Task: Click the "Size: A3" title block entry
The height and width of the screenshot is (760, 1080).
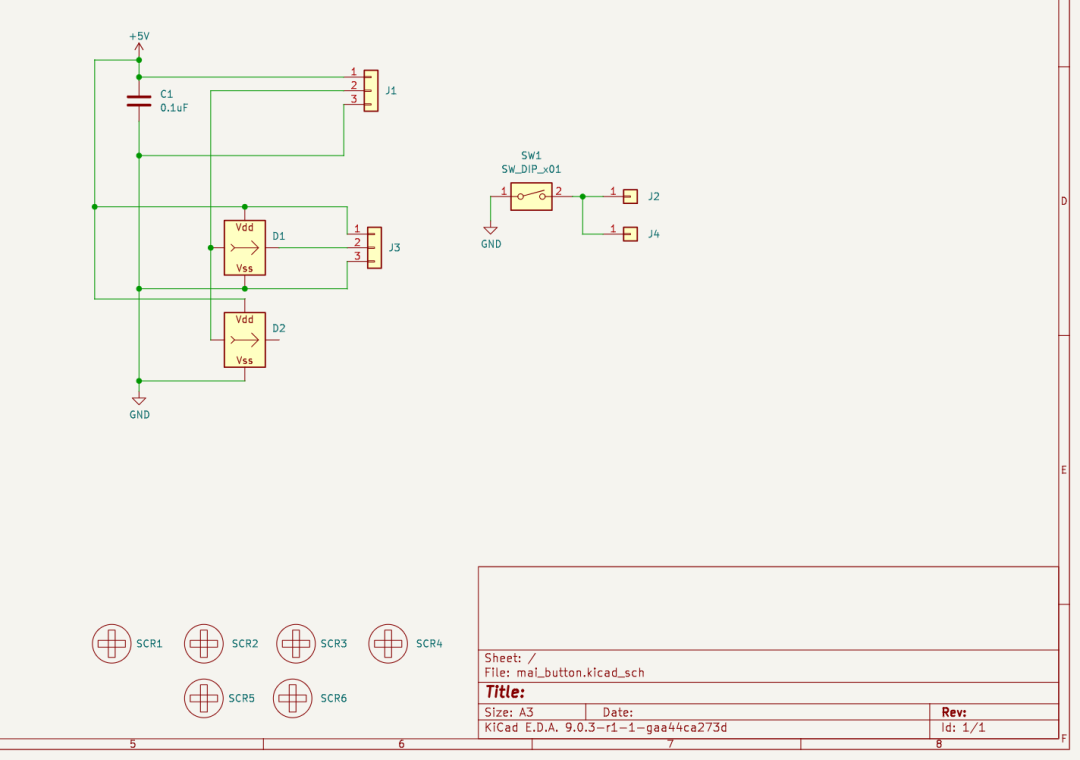Action: (509, 712)
